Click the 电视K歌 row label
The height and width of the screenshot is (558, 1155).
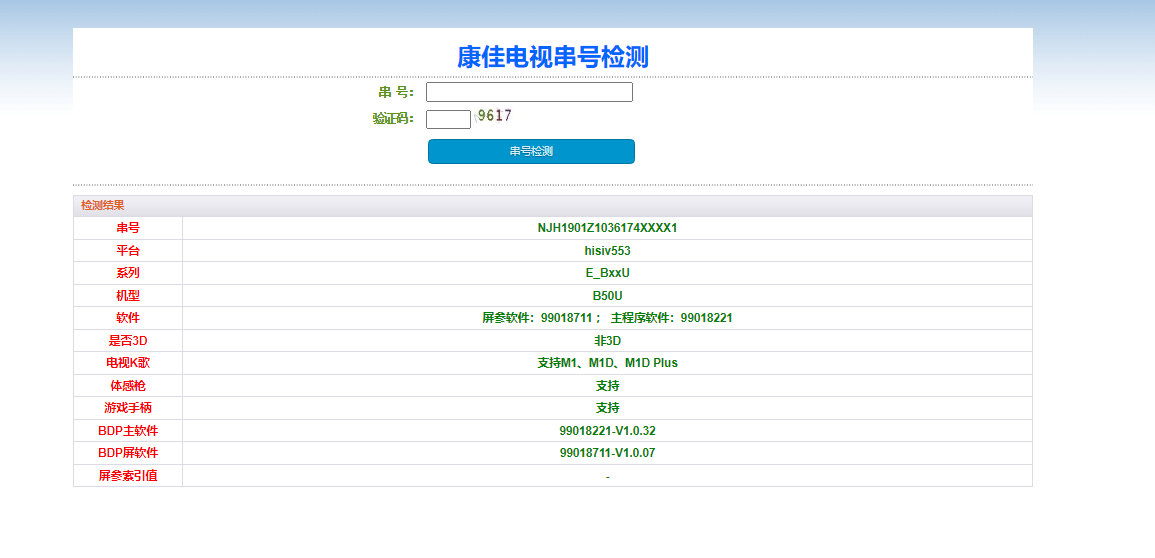[x=127, y=363]
